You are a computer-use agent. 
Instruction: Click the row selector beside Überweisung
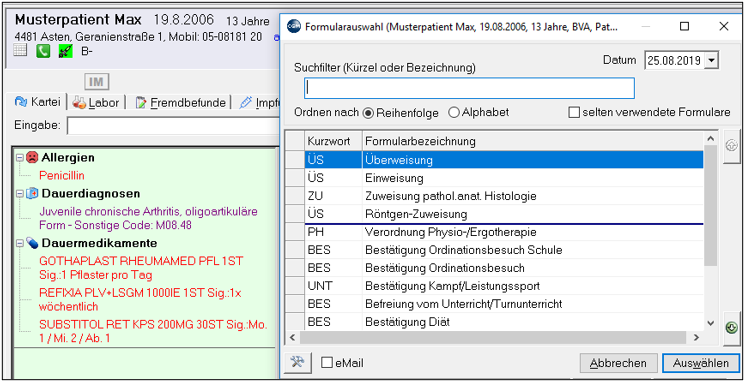[x=295, y=160]
